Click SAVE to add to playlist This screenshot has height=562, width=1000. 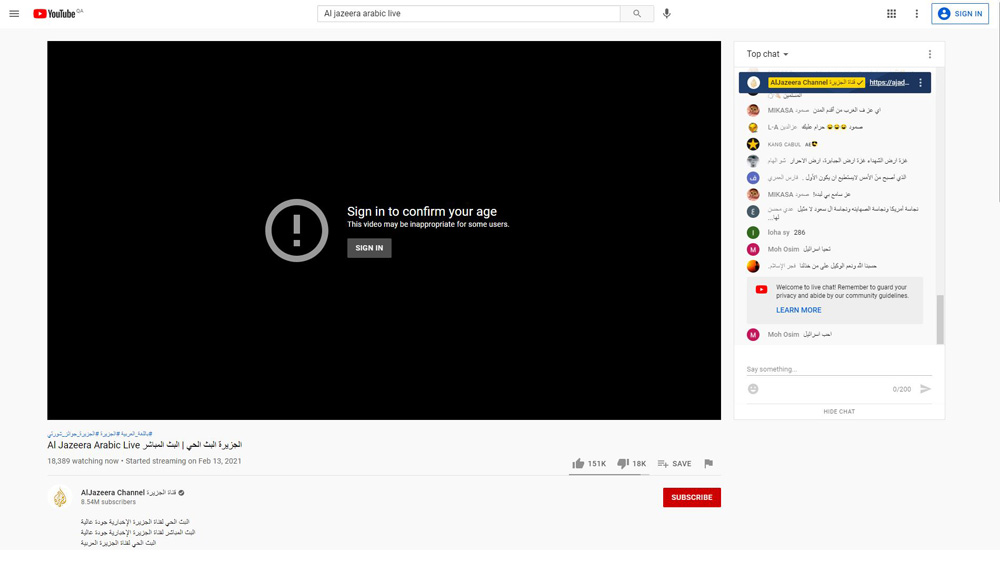(x=675, y=464)
